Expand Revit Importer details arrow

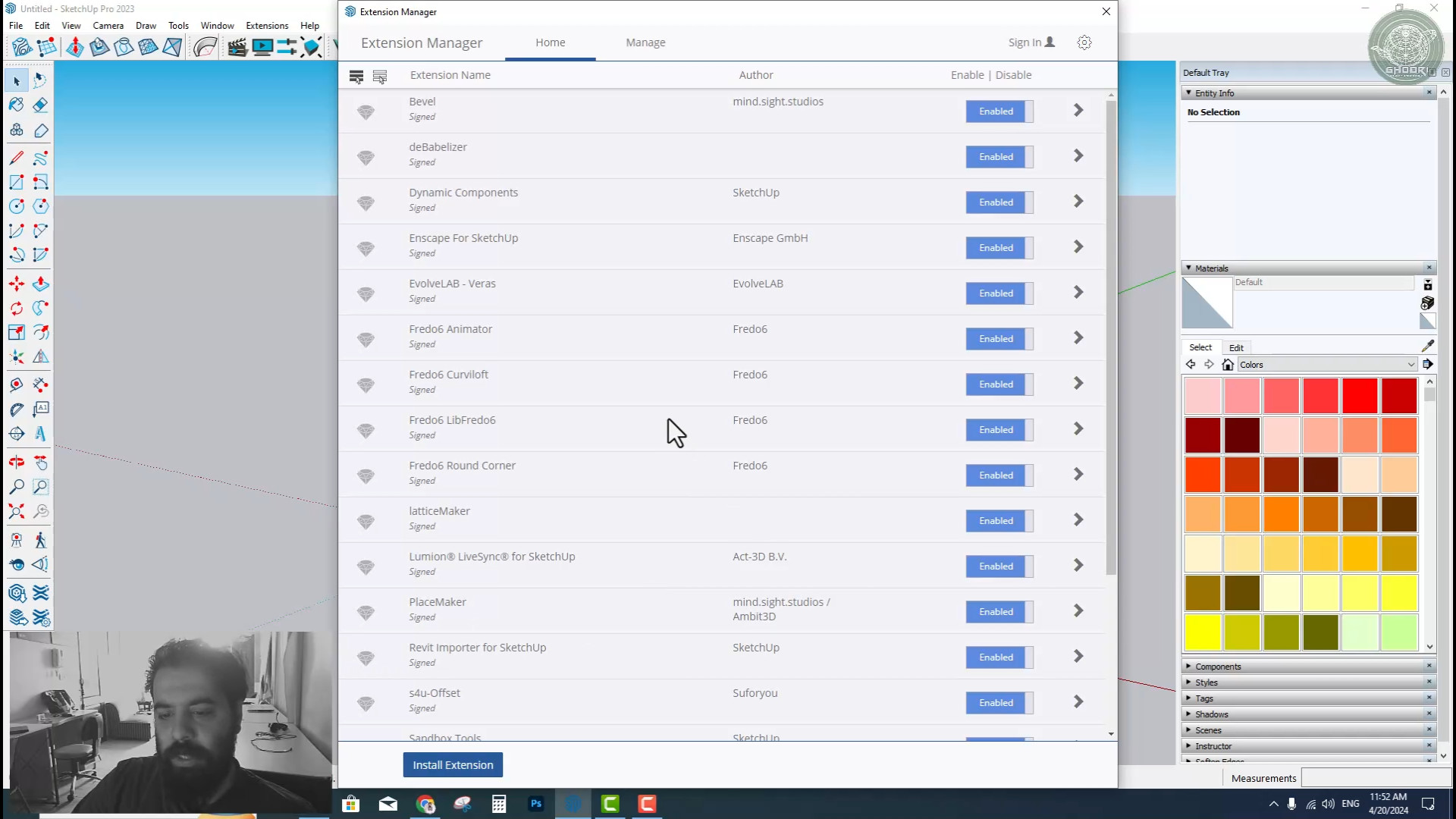(1078, 657)
